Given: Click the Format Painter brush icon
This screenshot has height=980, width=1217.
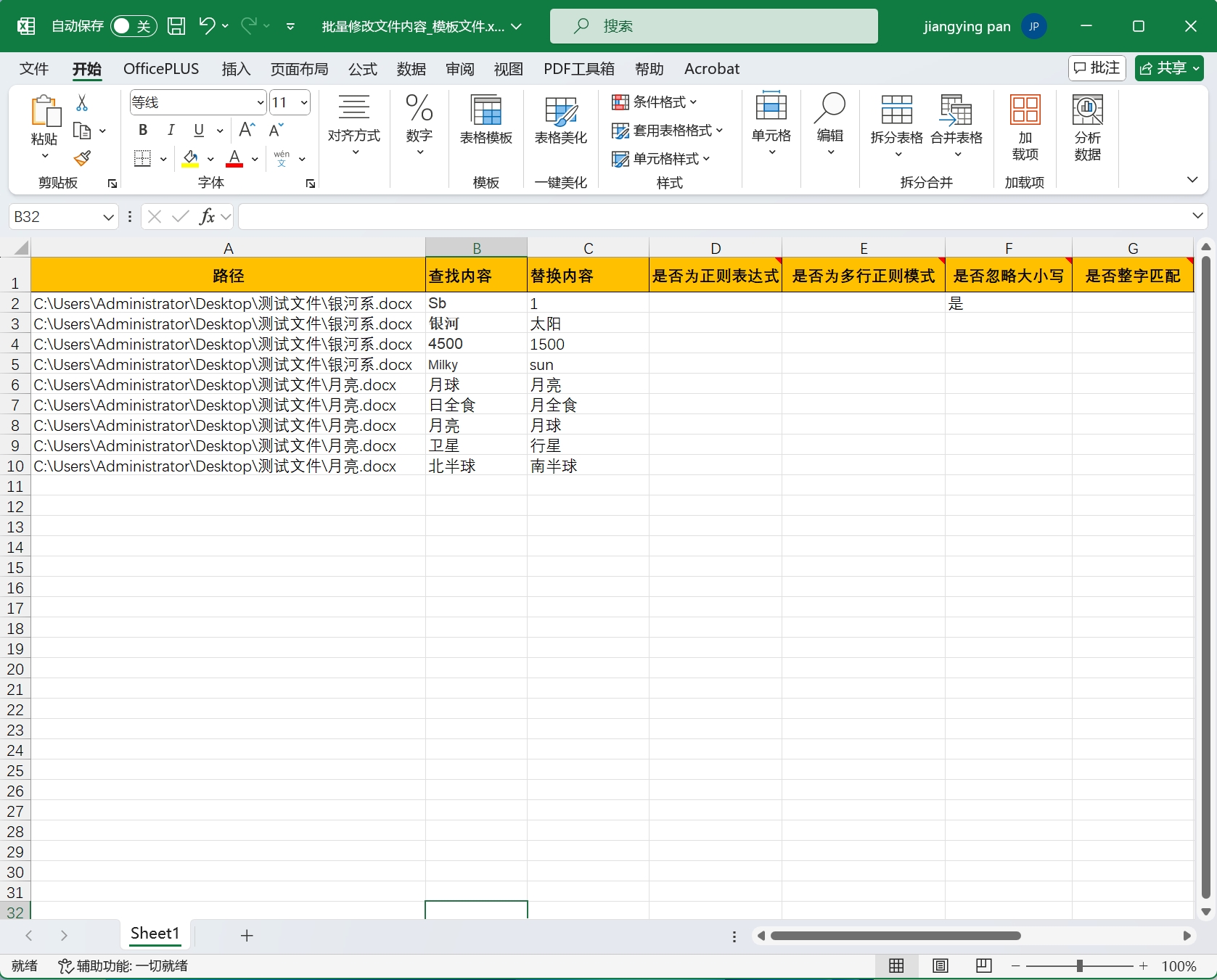Looking at the screenshot, I should pyautogui.click(x=83, y=158).
